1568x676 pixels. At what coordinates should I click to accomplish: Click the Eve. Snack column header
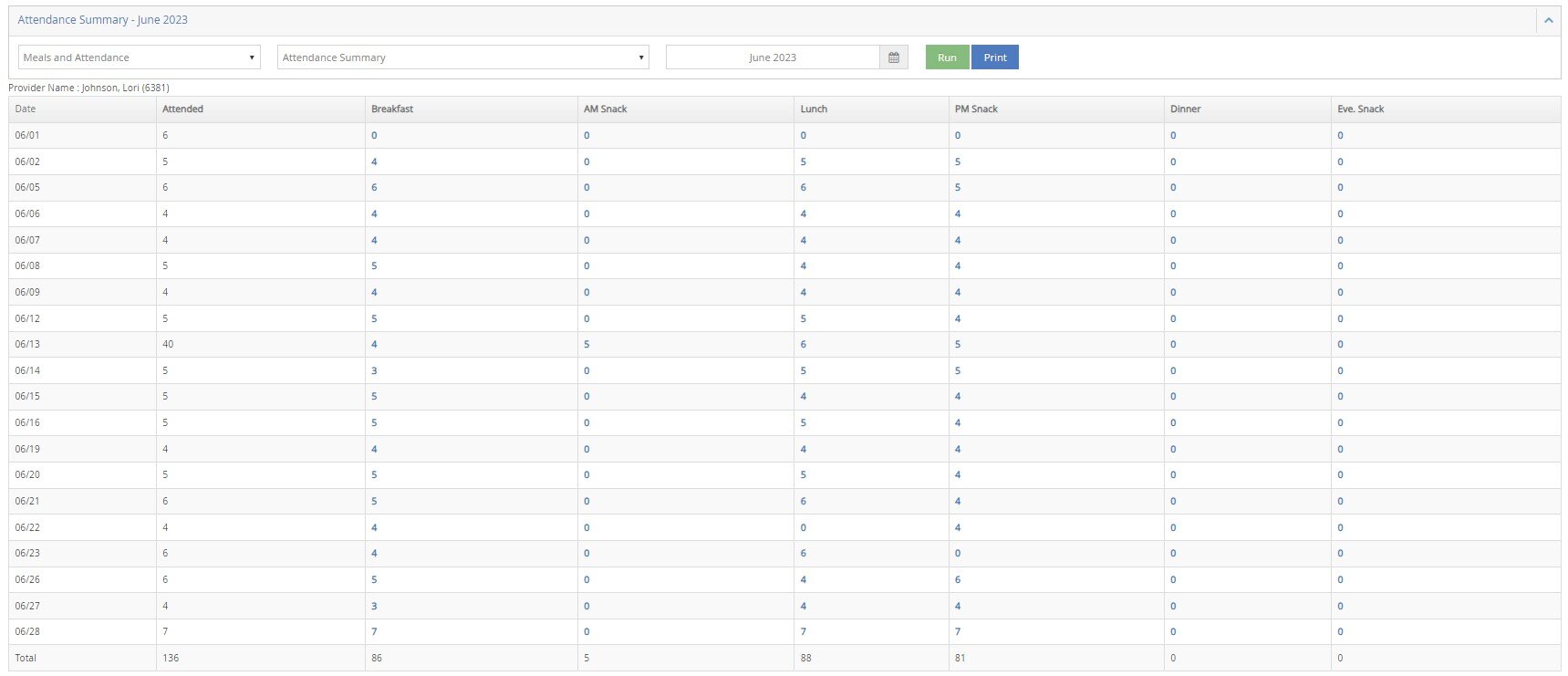click(1360, 109)
